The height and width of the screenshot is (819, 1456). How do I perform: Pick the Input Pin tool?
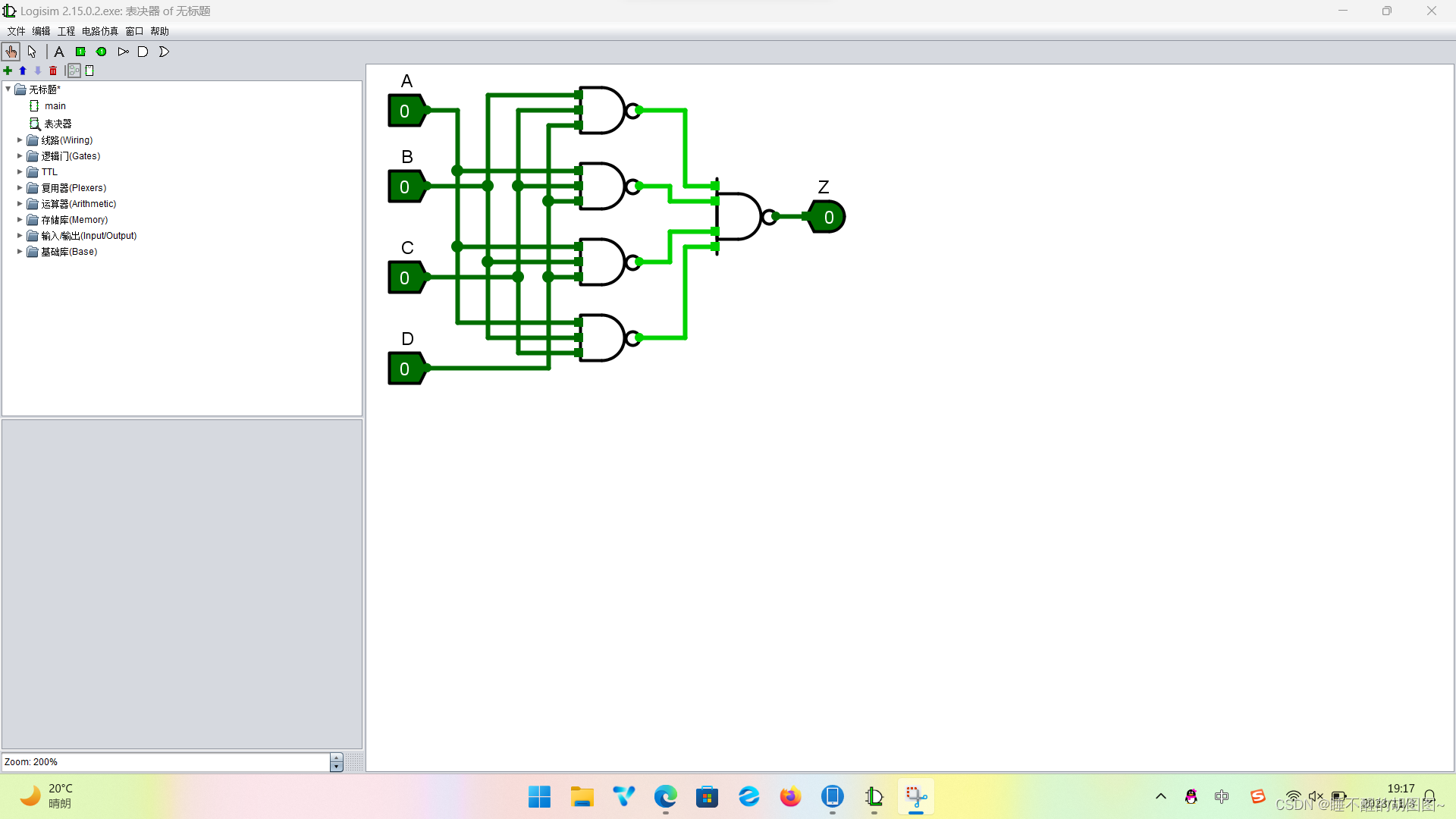coord(80,52)
